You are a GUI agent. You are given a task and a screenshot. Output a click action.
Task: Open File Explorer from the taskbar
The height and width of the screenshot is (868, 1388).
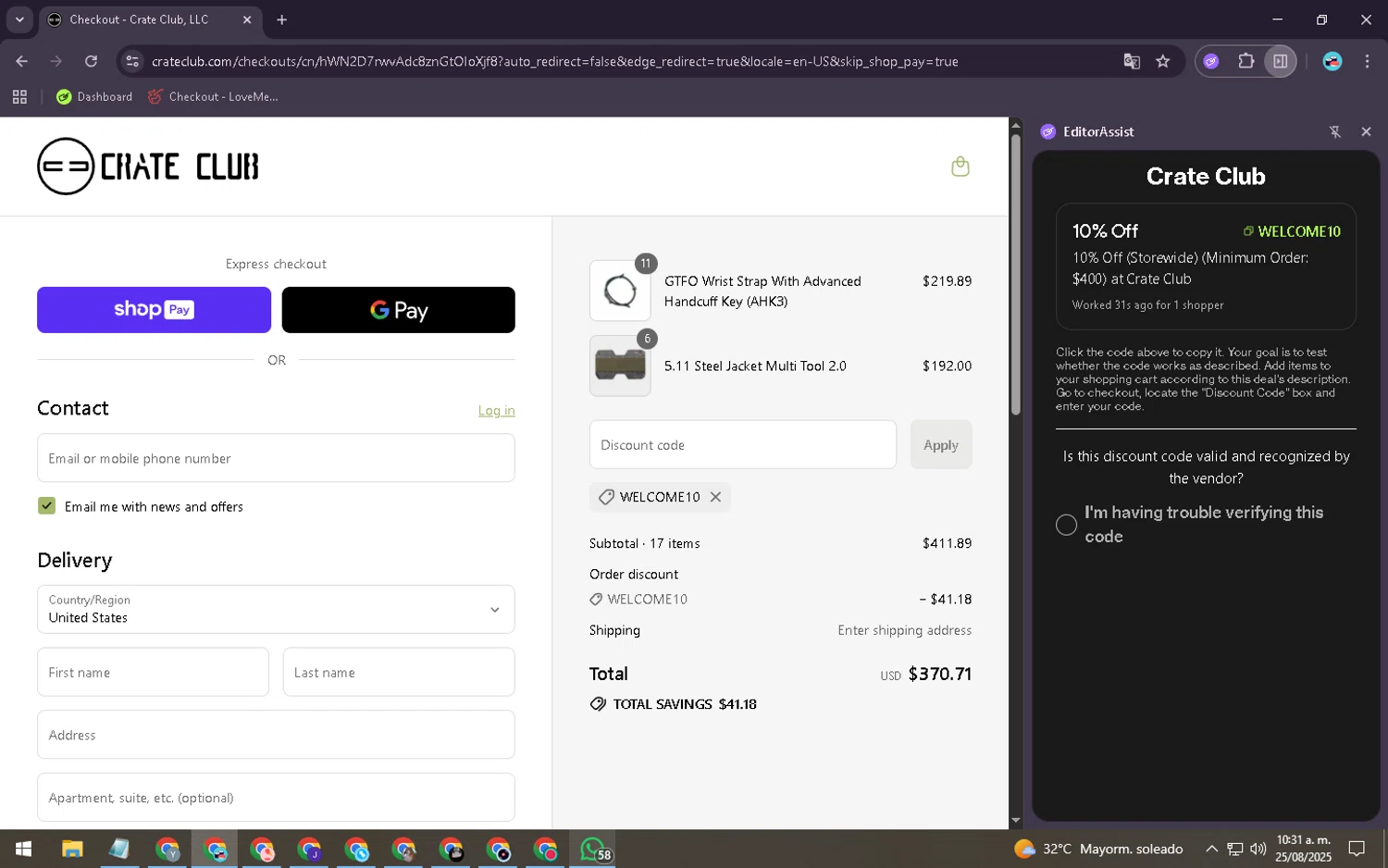pos(72,849)
